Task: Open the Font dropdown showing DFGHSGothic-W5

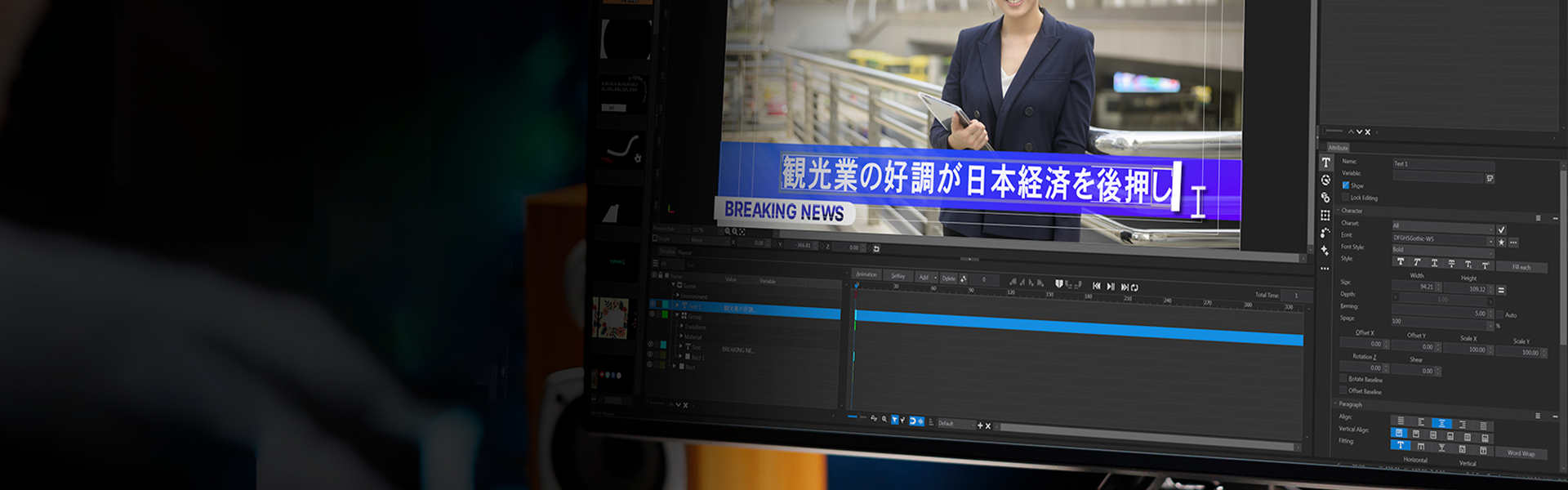Action: (x=1443, y=239)
